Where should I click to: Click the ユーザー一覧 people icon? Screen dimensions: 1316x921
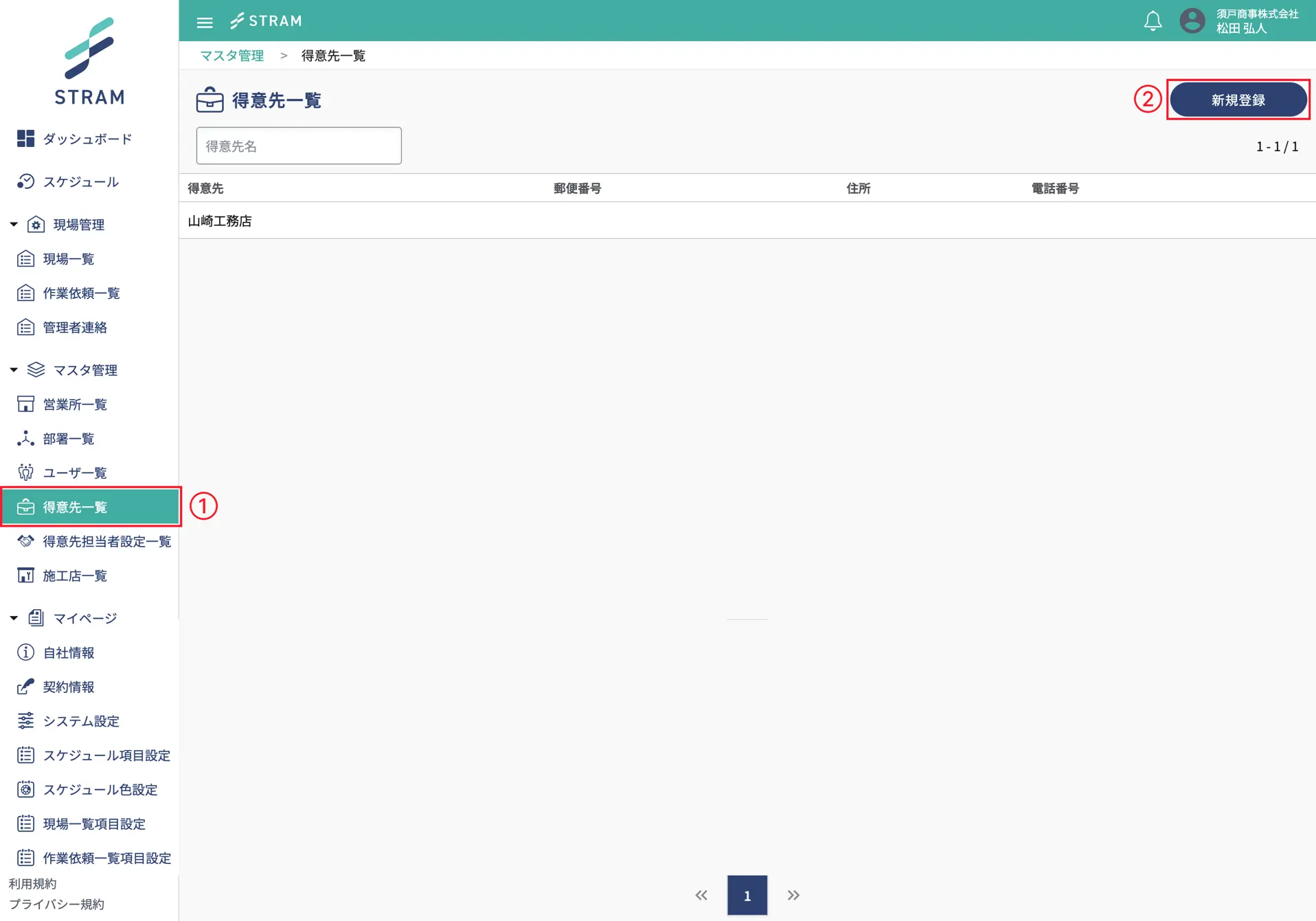coord(25,473)
